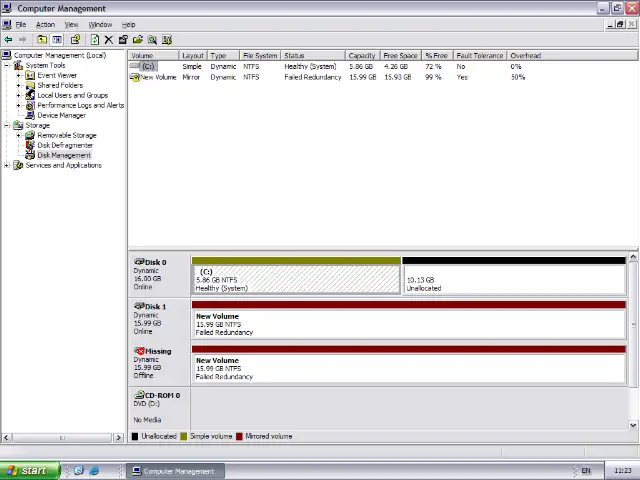Screen dimensions: 640x480
Task: Click the Disk Defragmenter tree icon
Action: pos(30,145)
